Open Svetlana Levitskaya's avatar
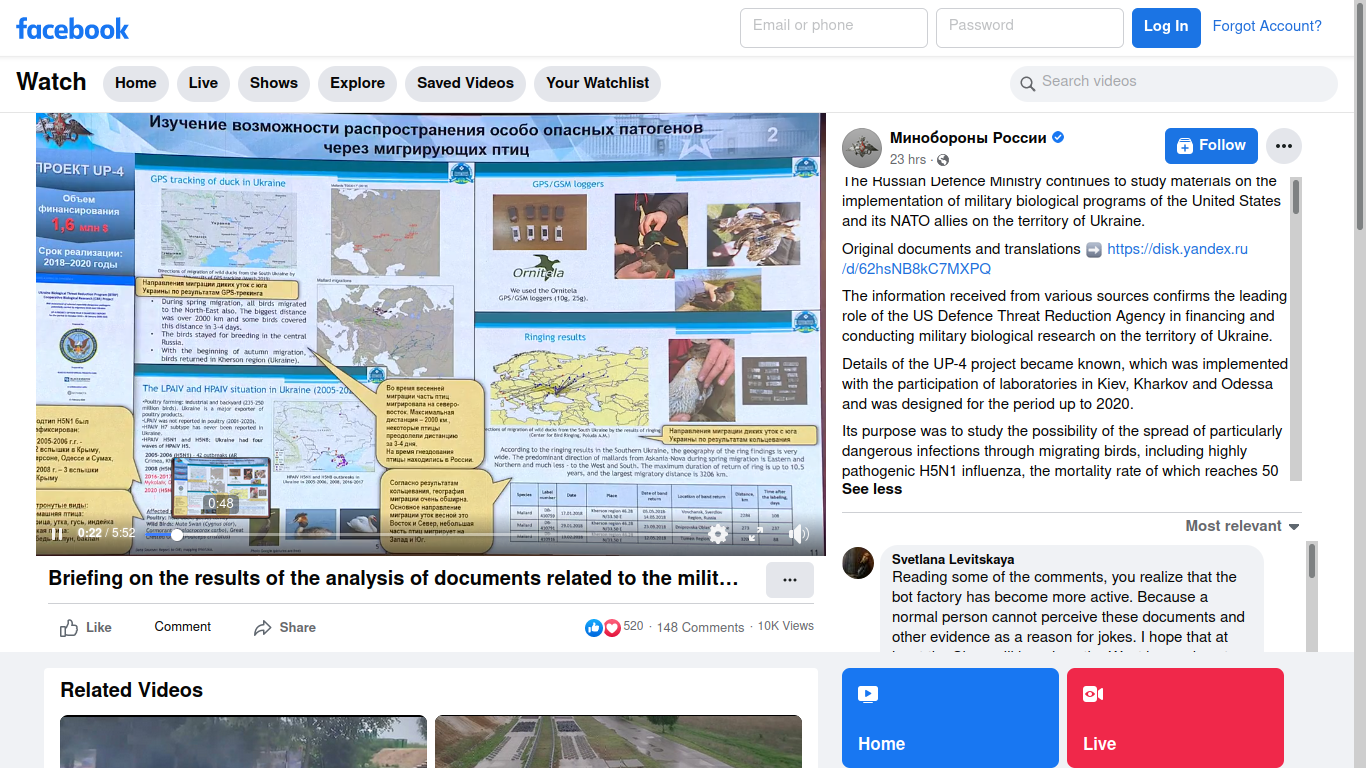The height and width of the screenshot is (768, 1366). click(858, 563)
